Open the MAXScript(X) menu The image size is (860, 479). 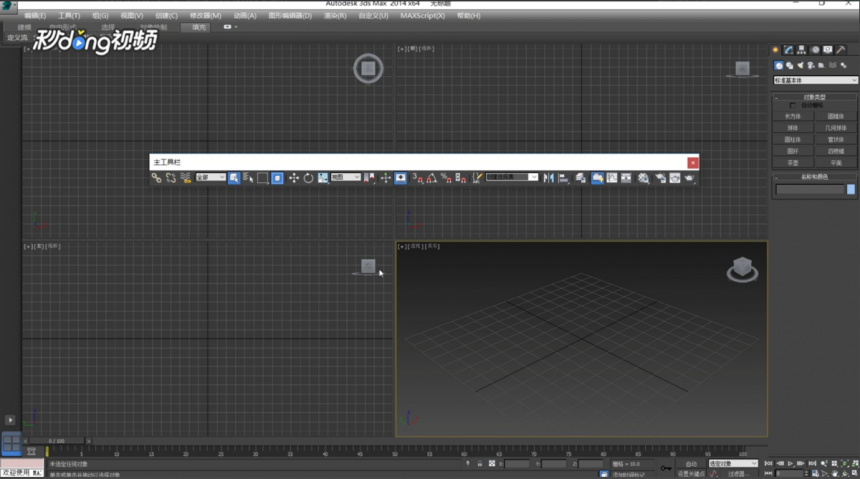[x=422, y=15]
